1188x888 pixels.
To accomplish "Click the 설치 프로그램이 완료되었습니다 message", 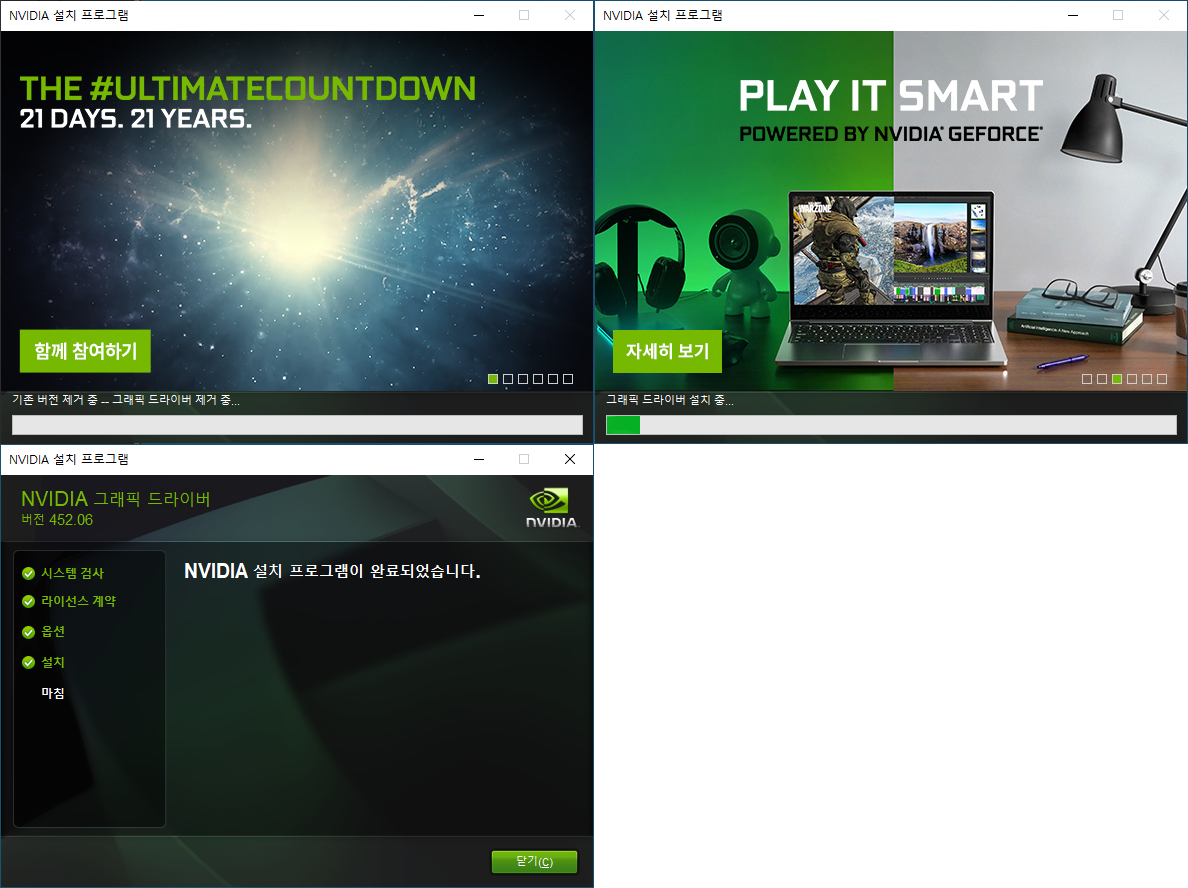I will point(333,571).
